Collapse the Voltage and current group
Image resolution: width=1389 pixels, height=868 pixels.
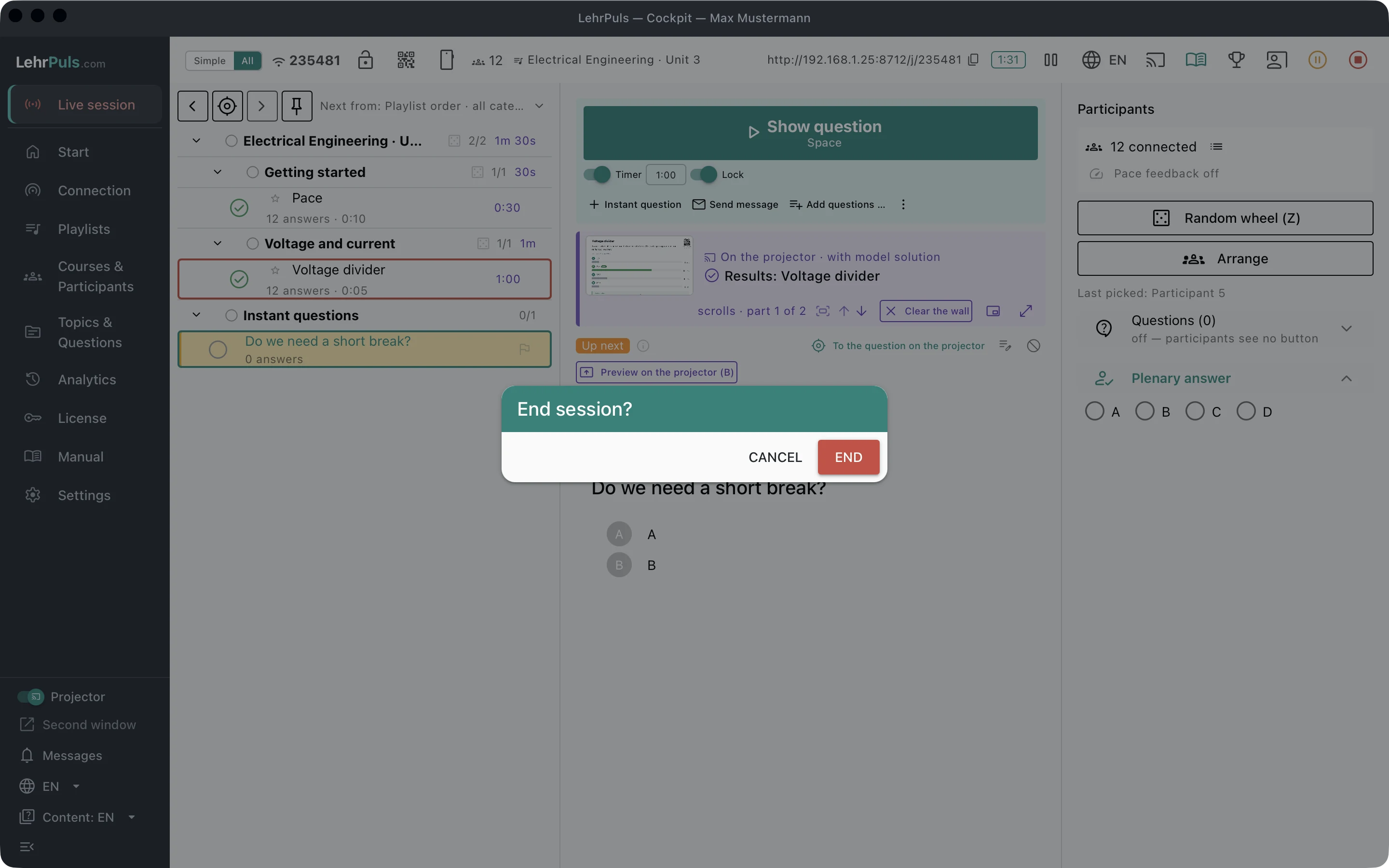(218, 244)
